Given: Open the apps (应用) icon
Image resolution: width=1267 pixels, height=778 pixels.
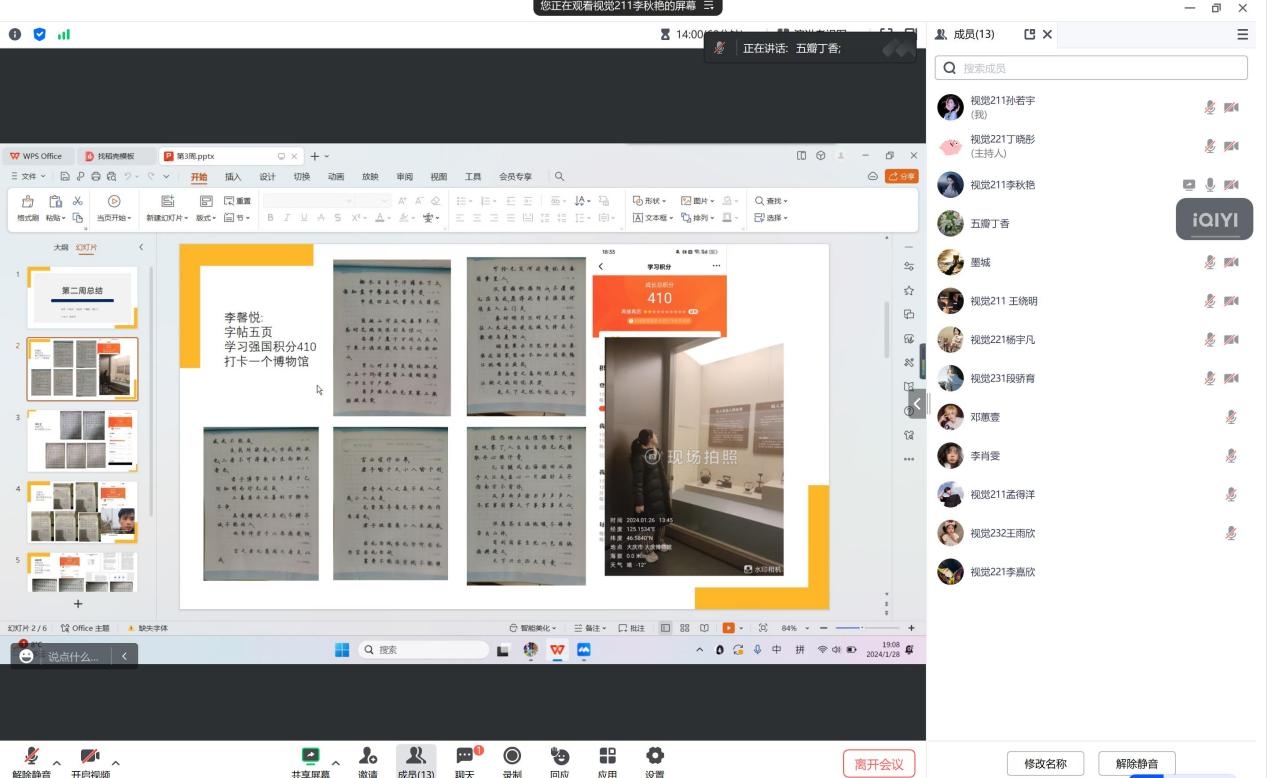Looking at the screenshot, I should 607,757.
